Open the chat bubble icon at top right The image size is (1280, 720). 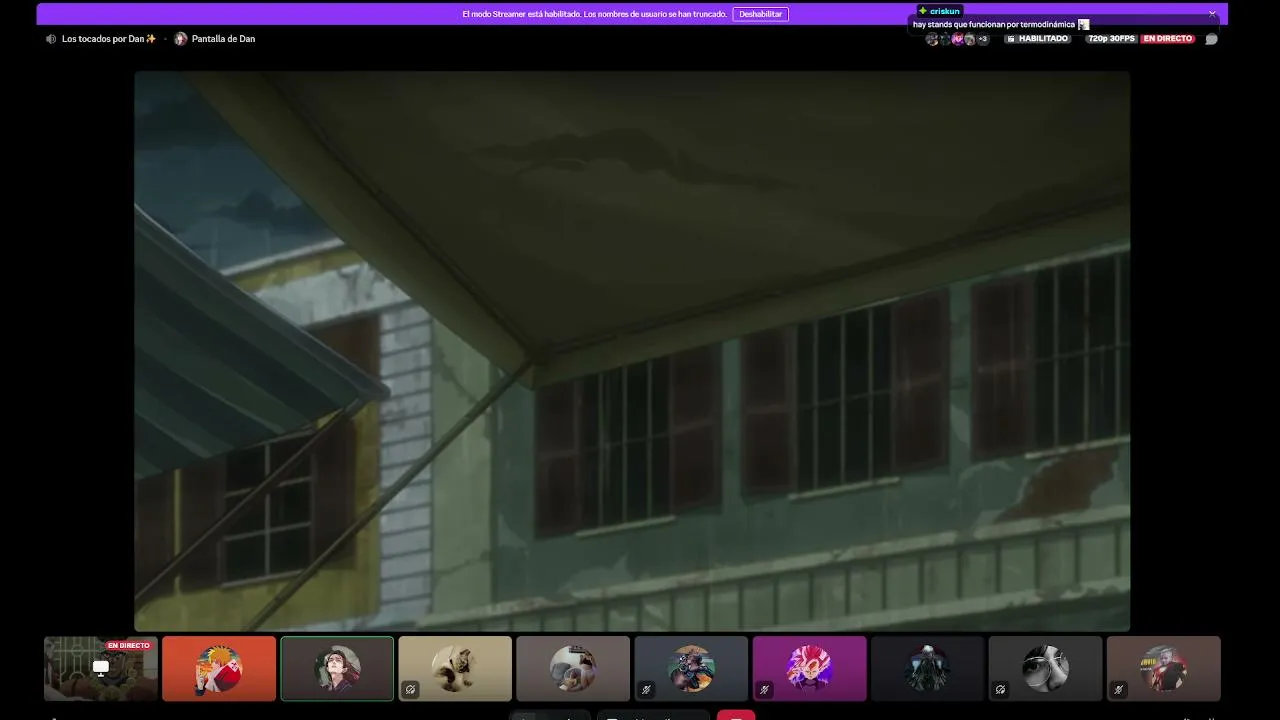point(1211,39)
